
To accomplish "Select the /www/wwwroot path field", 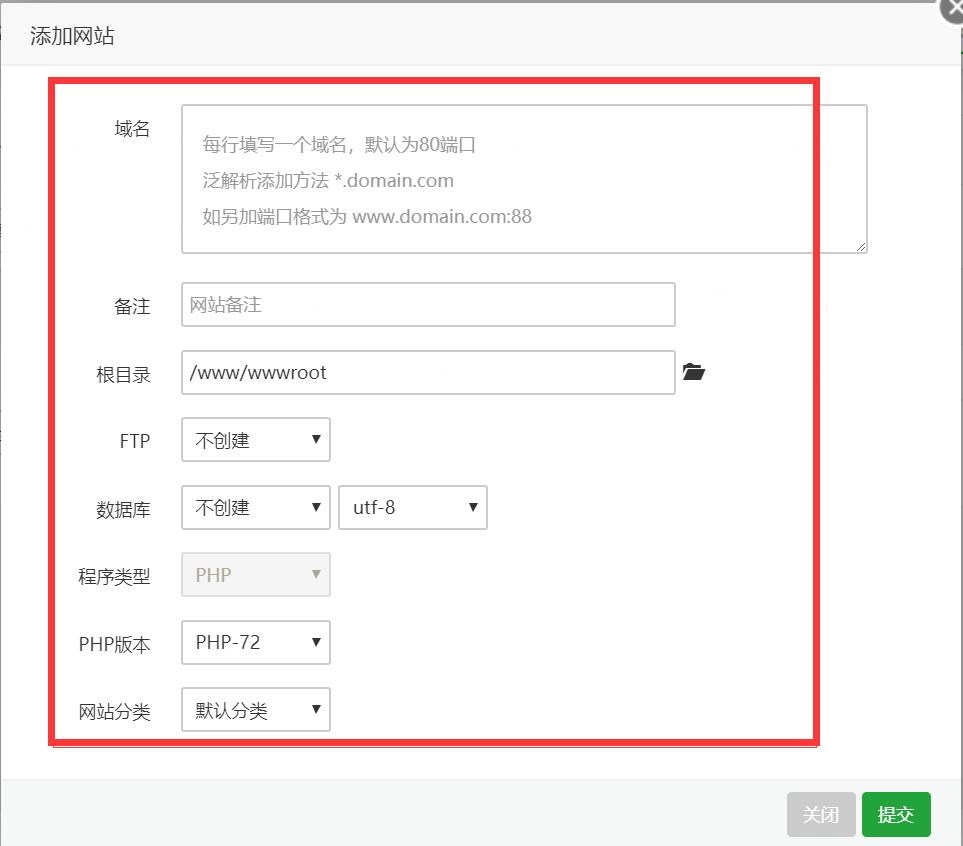I will 428,371.
